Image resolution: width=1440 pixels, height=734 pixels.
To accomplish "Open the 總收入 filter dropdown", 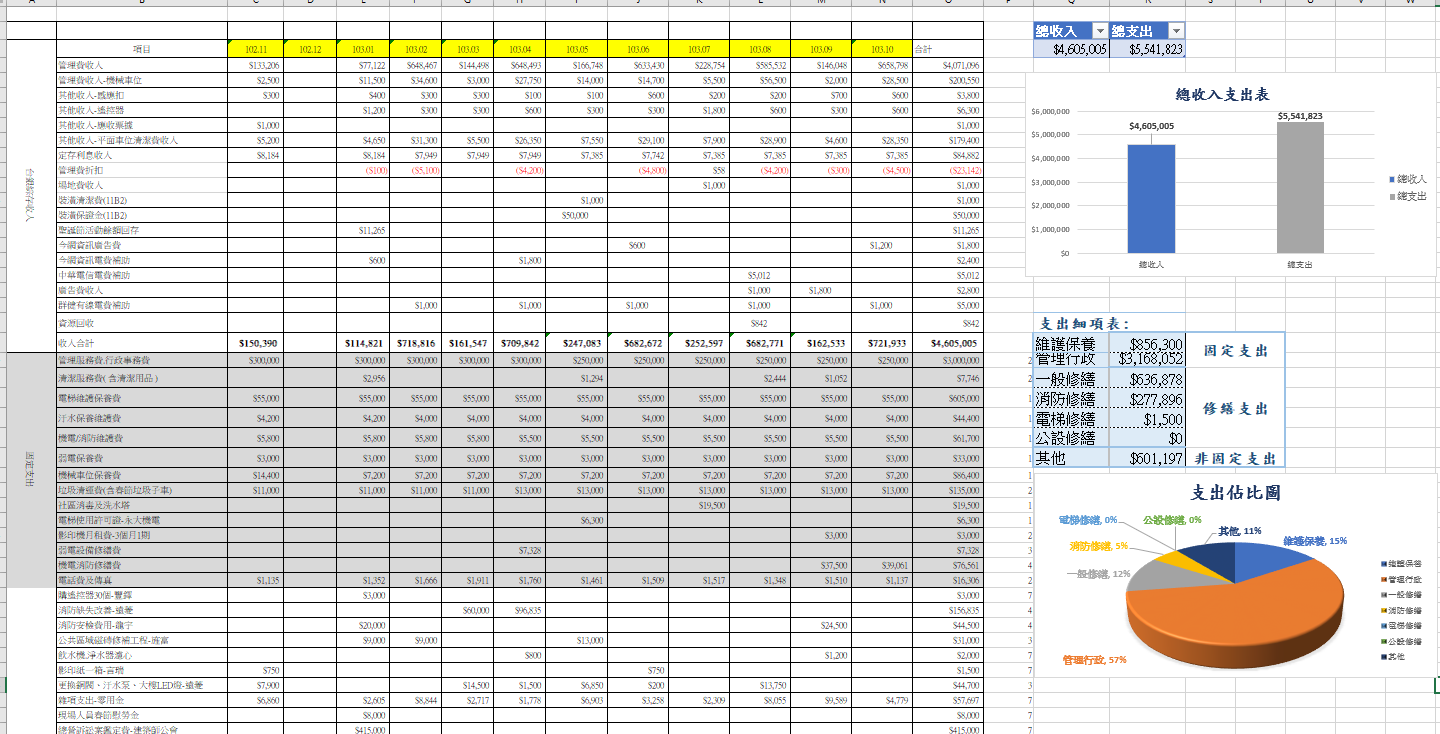I will [x=1100, y=31].
